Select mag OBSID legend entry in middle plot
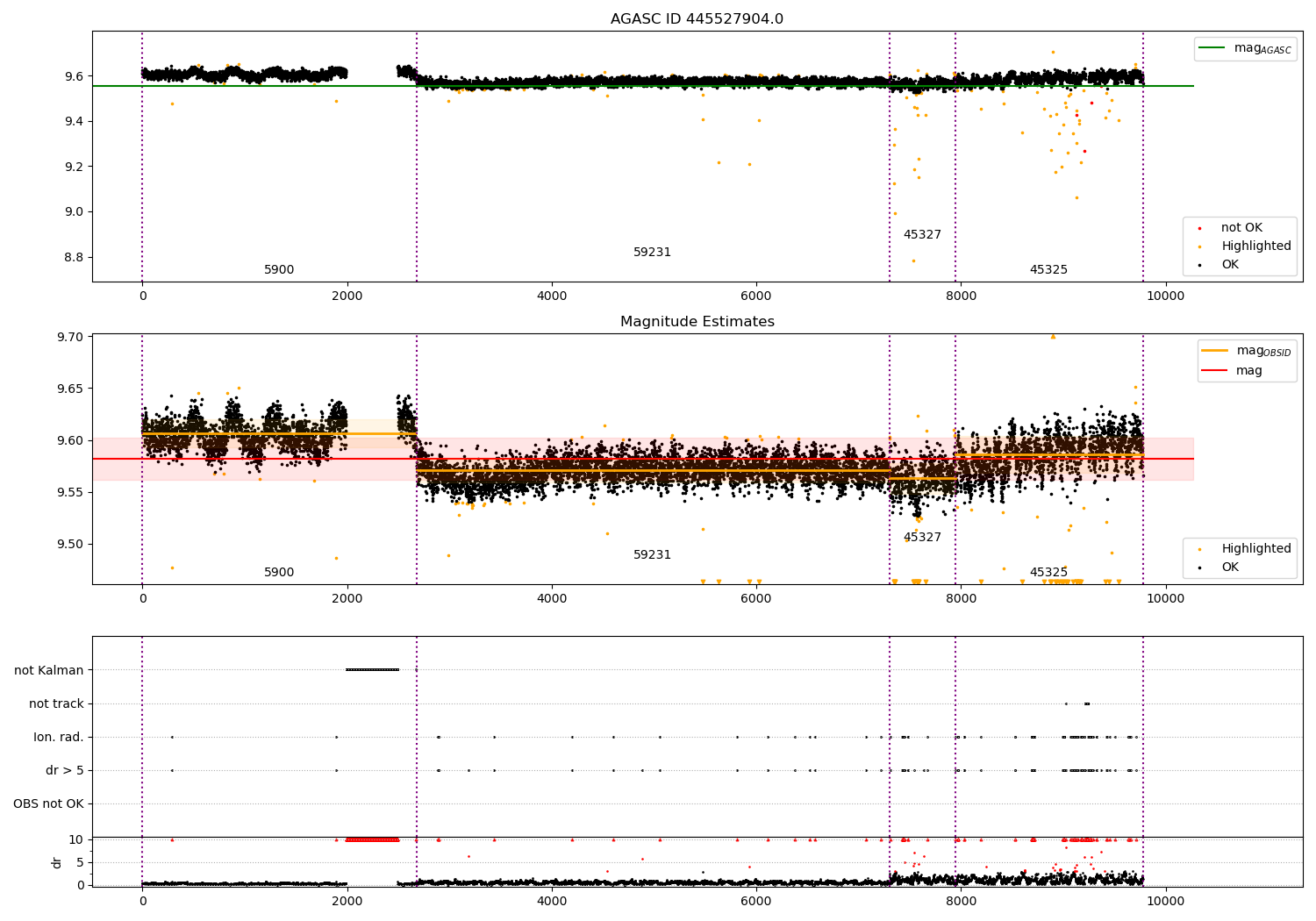 tap(1247, 351)
